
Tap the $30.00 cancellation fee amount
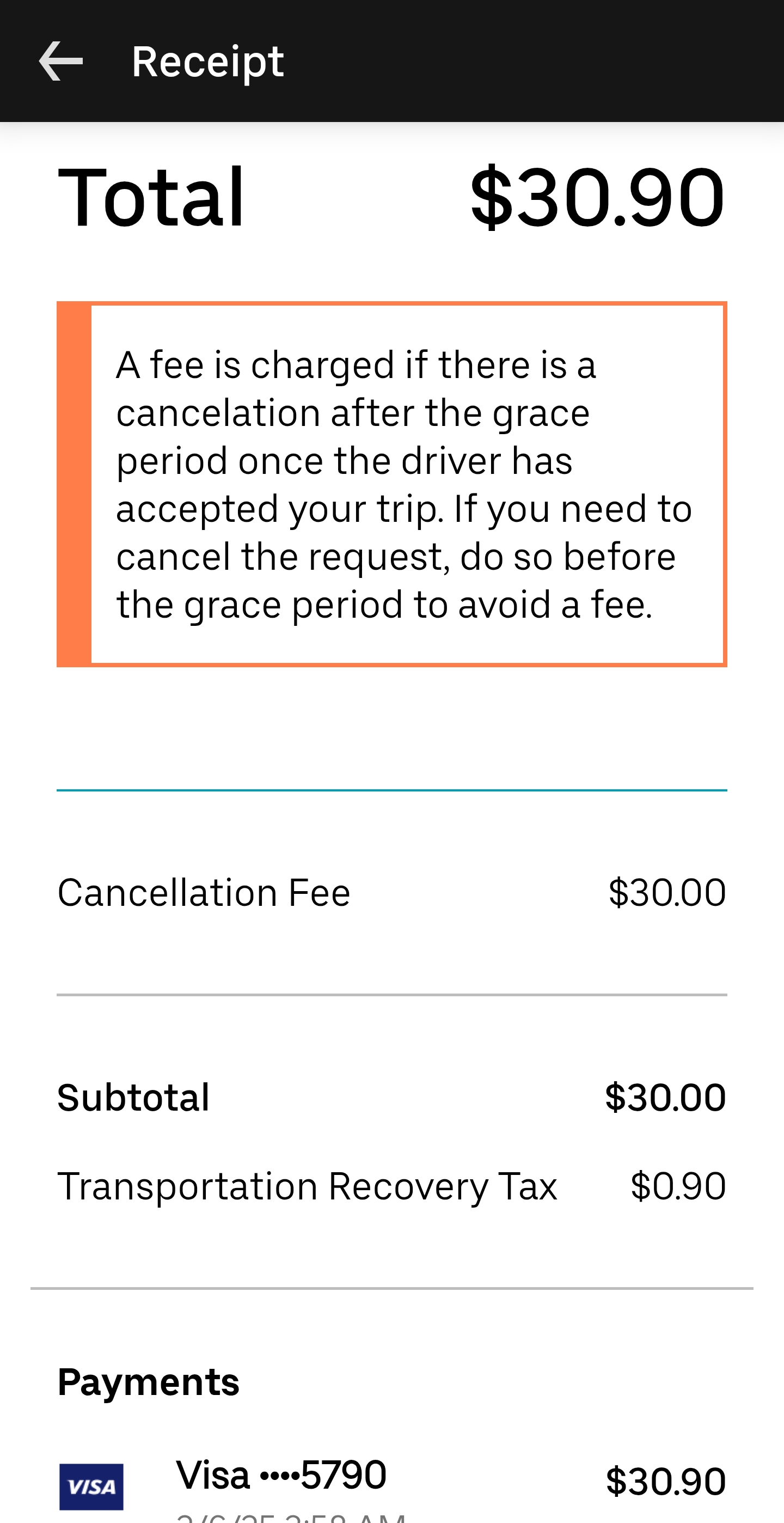click(x=666, y=892)
